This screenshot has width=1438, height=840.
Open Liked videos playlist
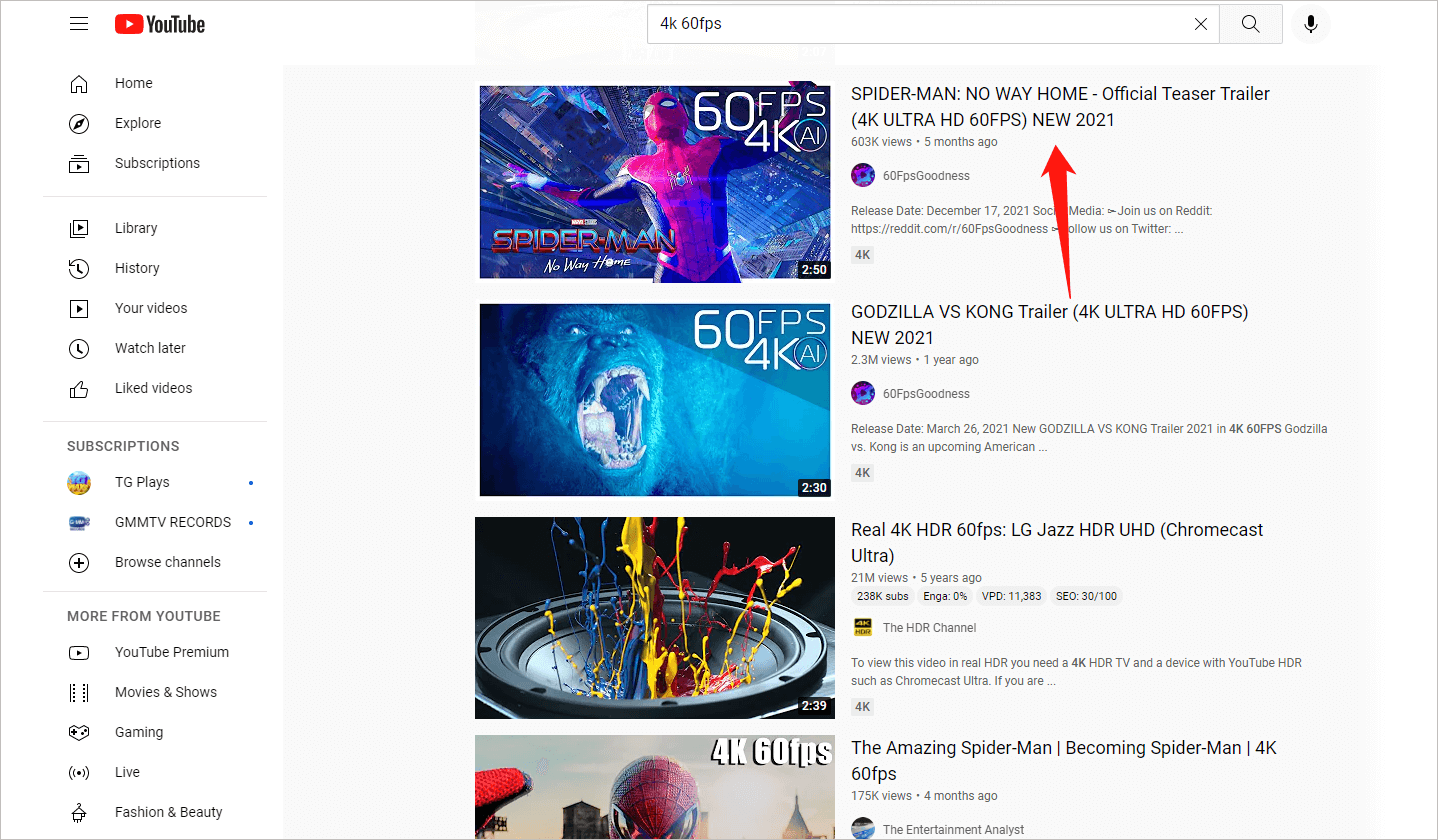coord(153,388)
